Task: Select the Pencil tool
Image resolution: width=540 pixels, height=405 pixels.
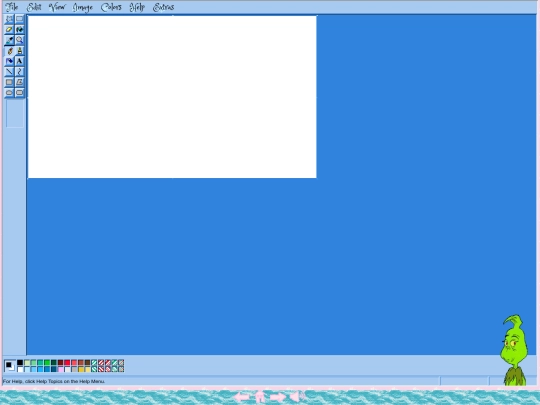Action: pos(9,51)
